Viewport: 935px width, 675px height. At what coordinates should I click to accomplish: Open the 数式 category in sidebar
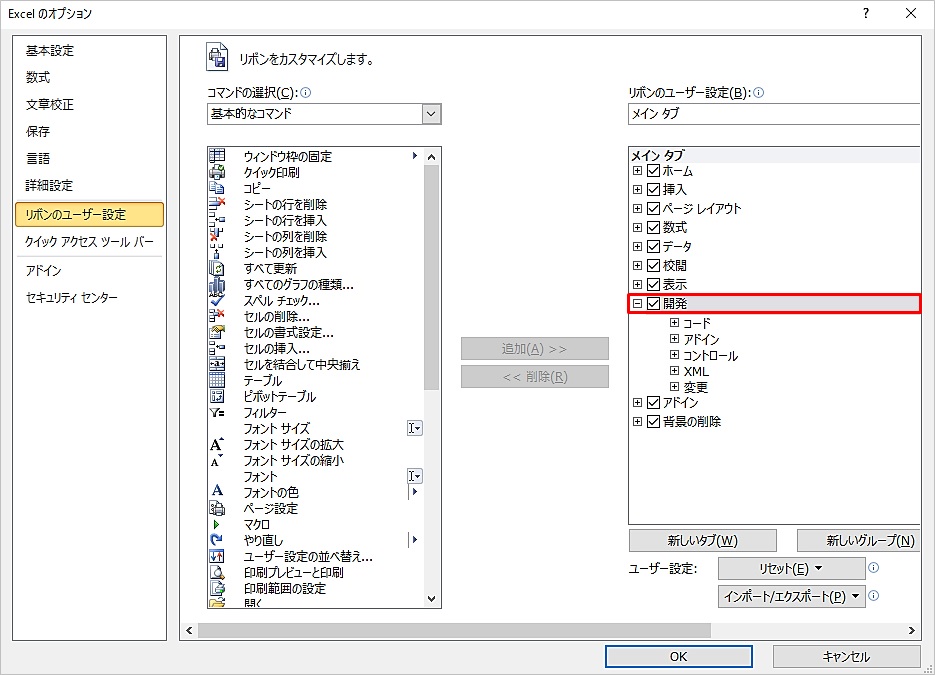tap(38, 77)
